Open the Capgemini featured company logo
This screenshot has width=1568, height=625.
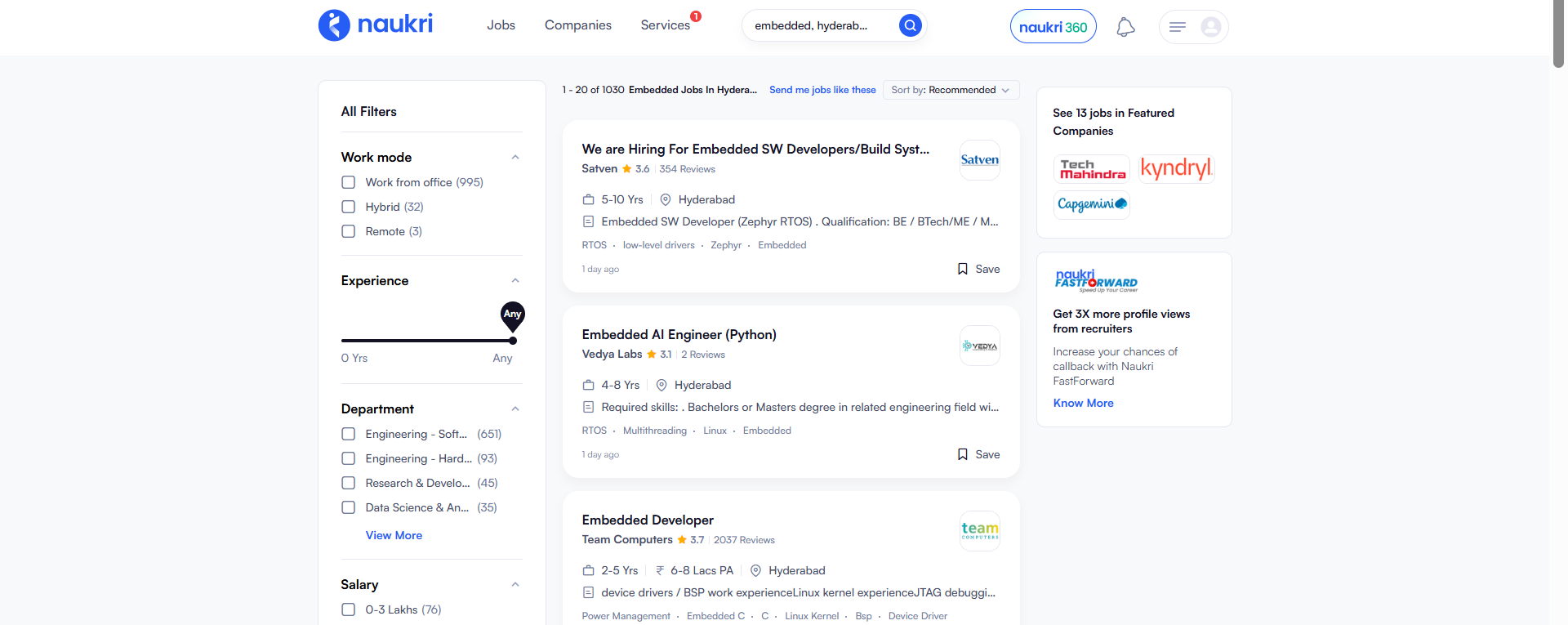tap(1092, 204)
